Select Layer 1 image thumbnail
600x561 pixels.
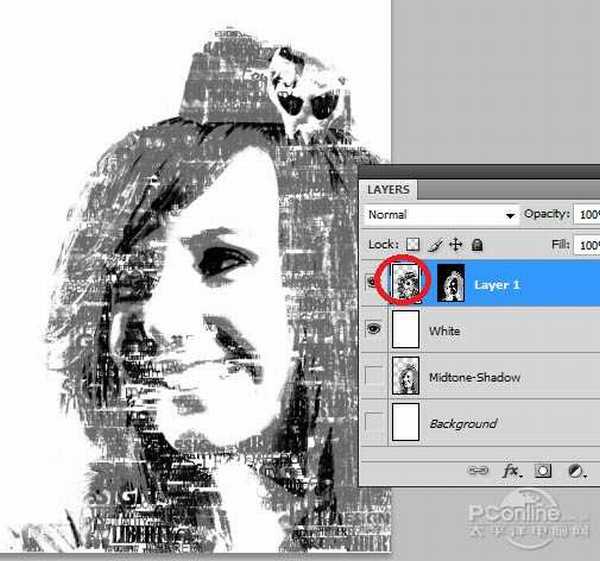(x=407, y=284)
